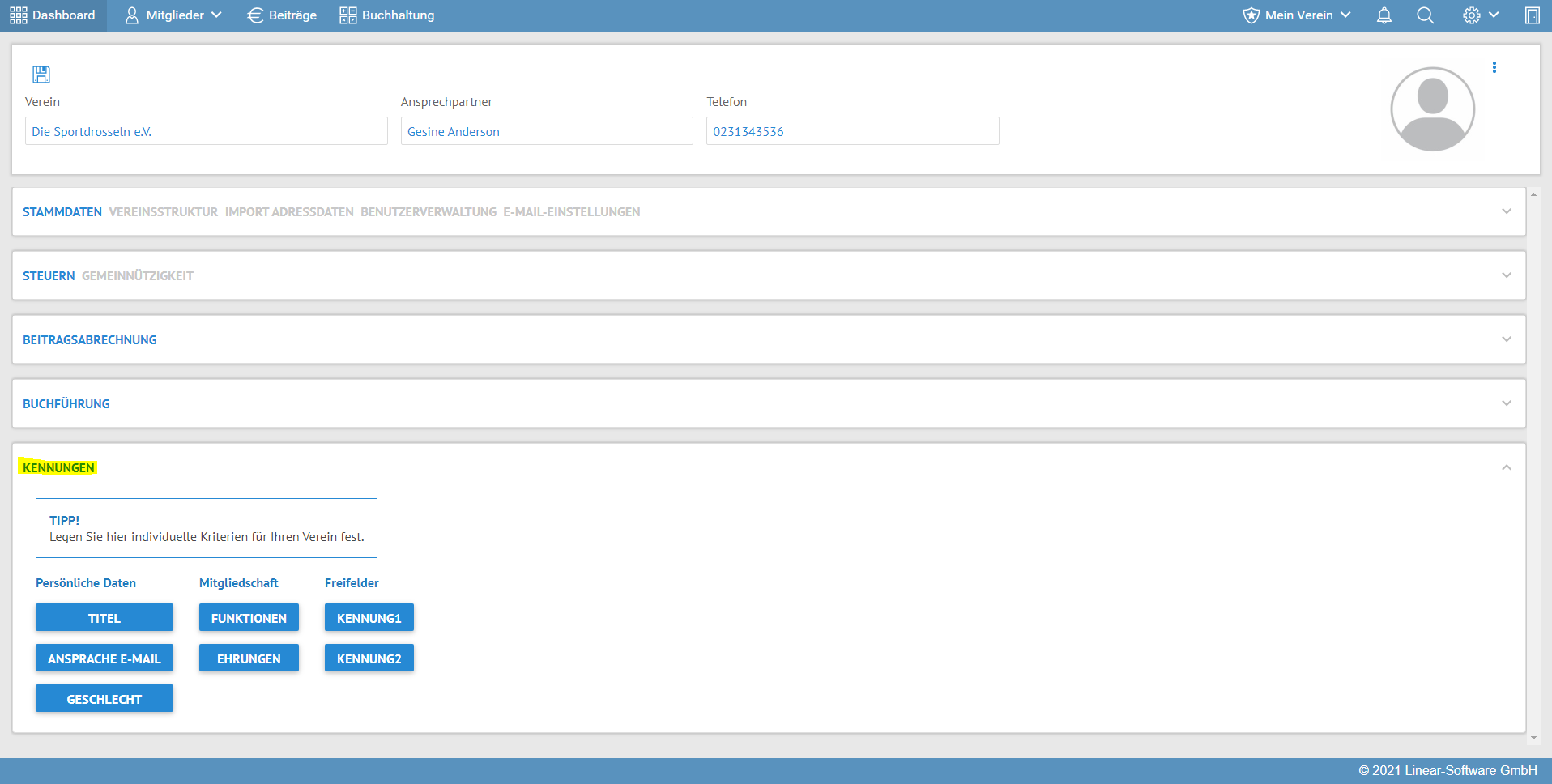Image resolution: width=1552 pixels, height=784 pixels.
Task: Click the panel toggle icon at far right
Action: tap(1533, 15)
